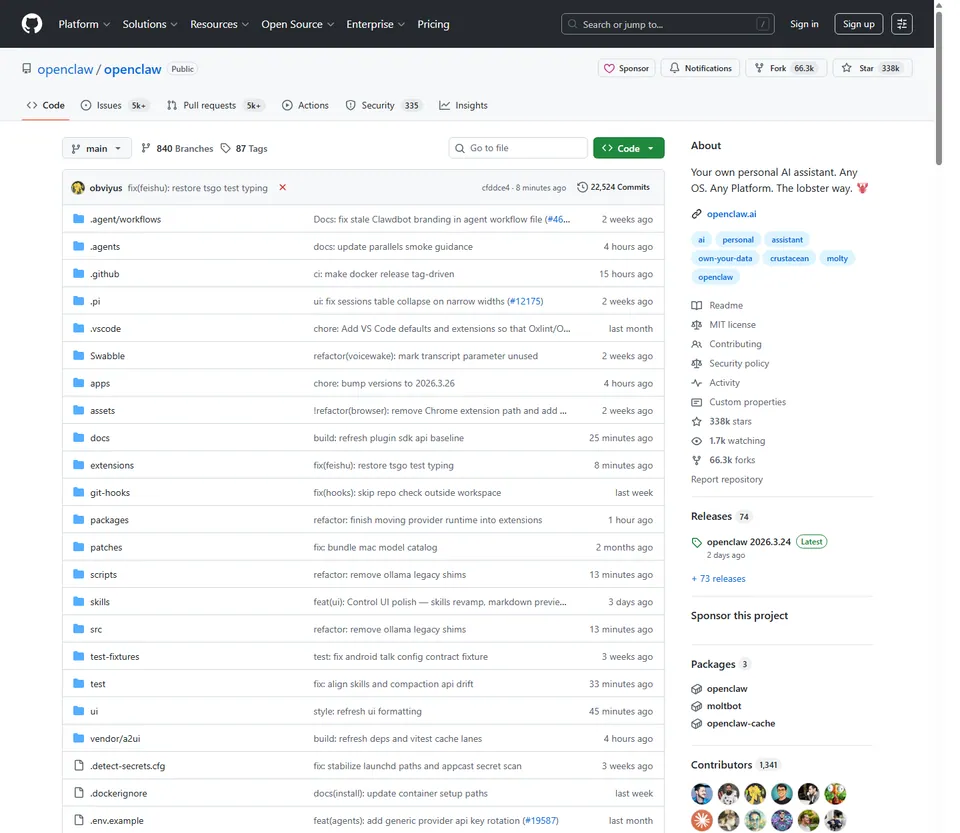Open the .detect-secrets.cfg file
960x833 pixels.
pyautogui.click(x=127, y=766)
